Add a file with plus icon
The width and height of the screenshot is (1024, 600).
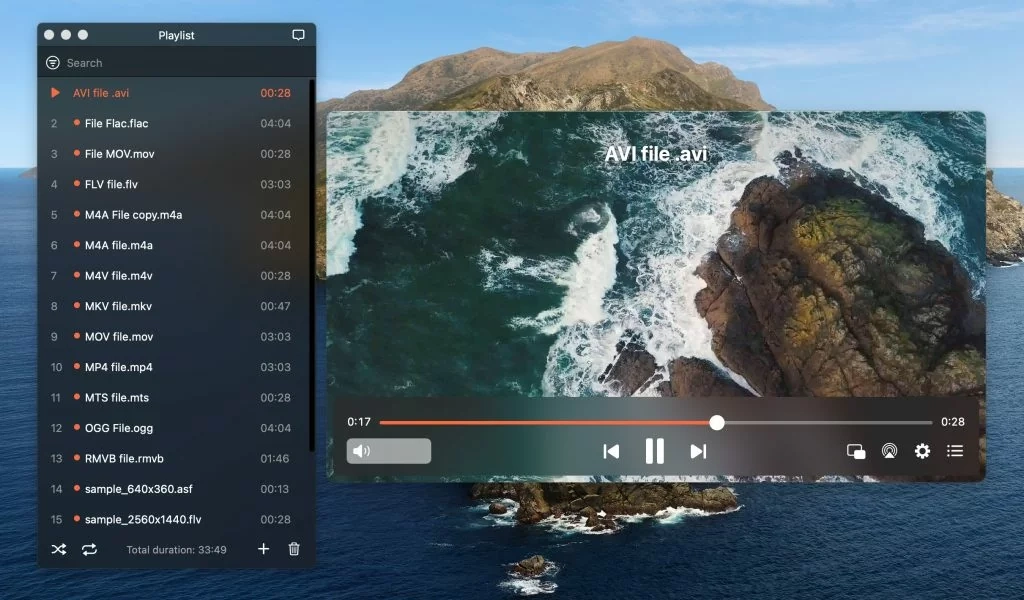click(x=263, y=549)
